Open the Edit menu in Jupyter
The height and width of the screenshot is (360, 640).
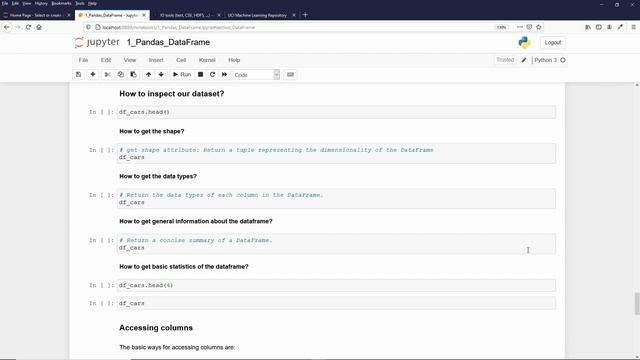pyautogui.click(x=106, y=60)
